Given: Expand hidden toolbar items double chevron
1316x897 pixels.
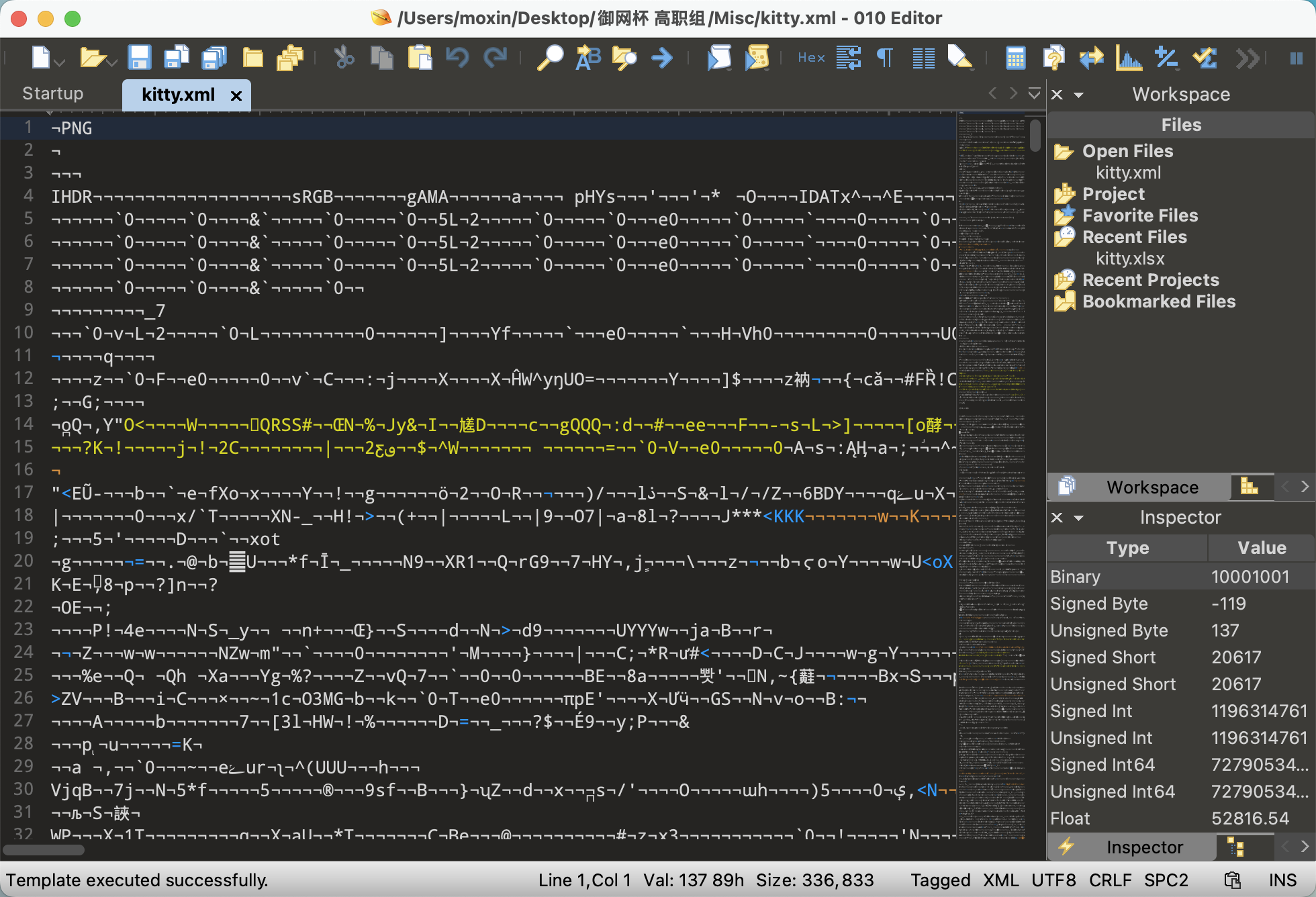Looking at the screenshot, I should (x=1247, y=58).
